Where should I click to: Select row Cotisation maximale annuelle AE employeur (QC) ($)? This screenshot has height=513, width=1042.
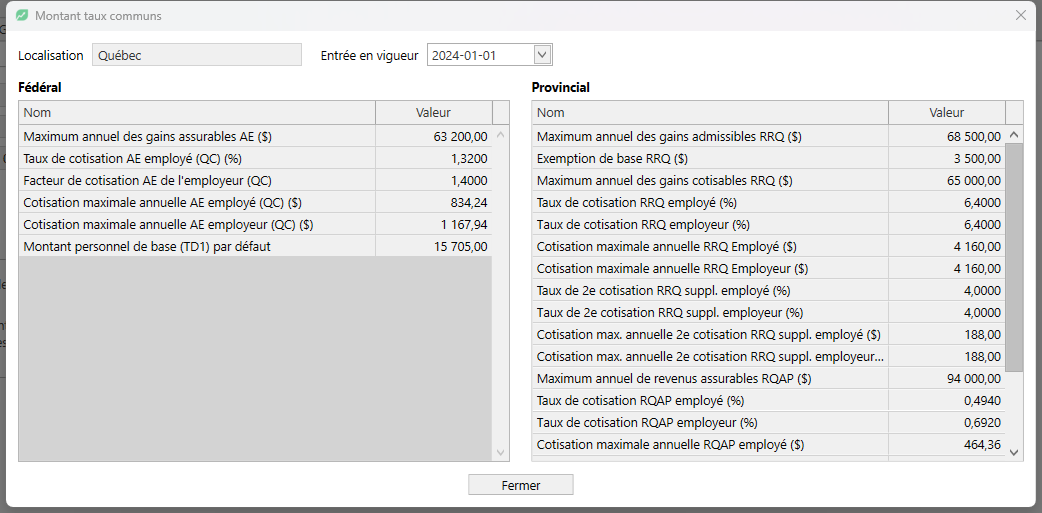pos(255,224)
